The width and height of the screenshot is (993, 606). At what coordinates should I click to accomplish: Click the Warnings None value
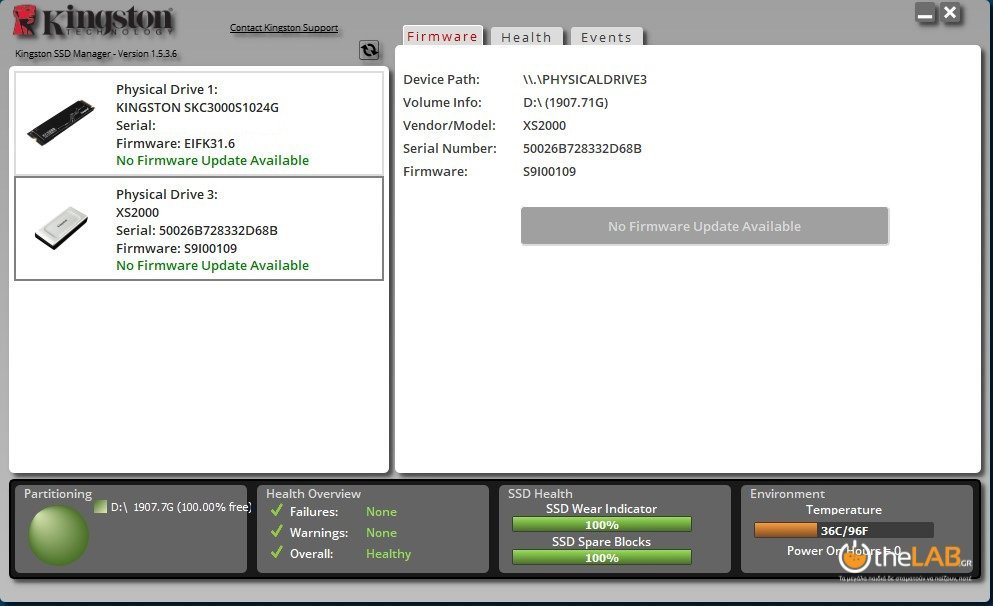tap(381, 533)
